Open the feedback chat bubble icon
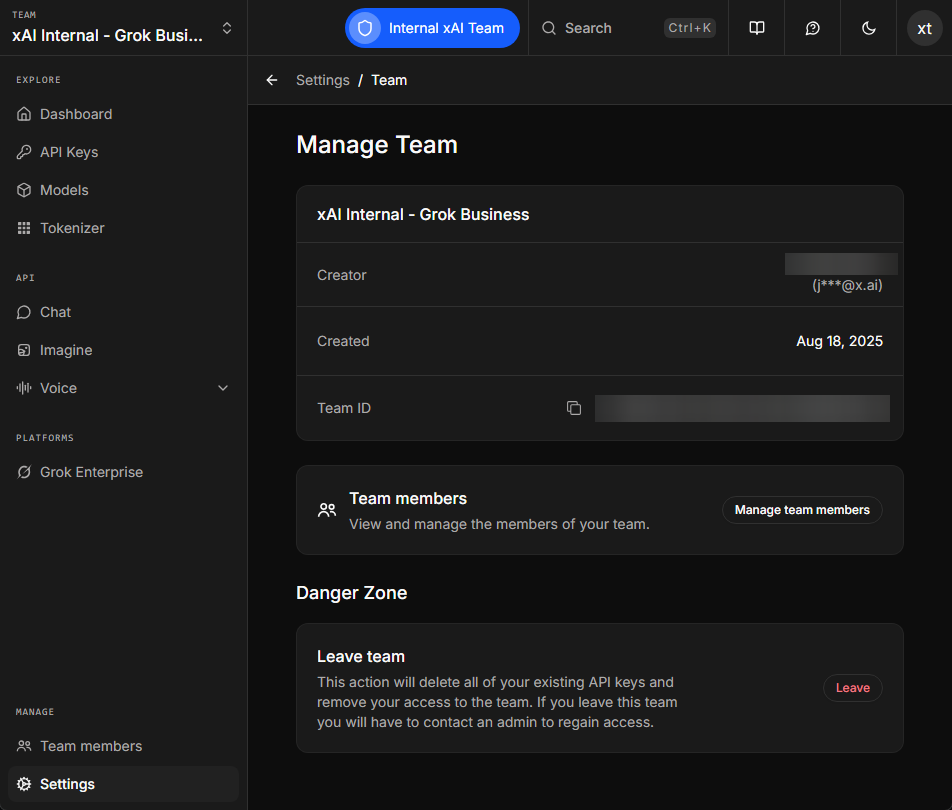This screenshot has height=810, width=952. tap(812, 28)
